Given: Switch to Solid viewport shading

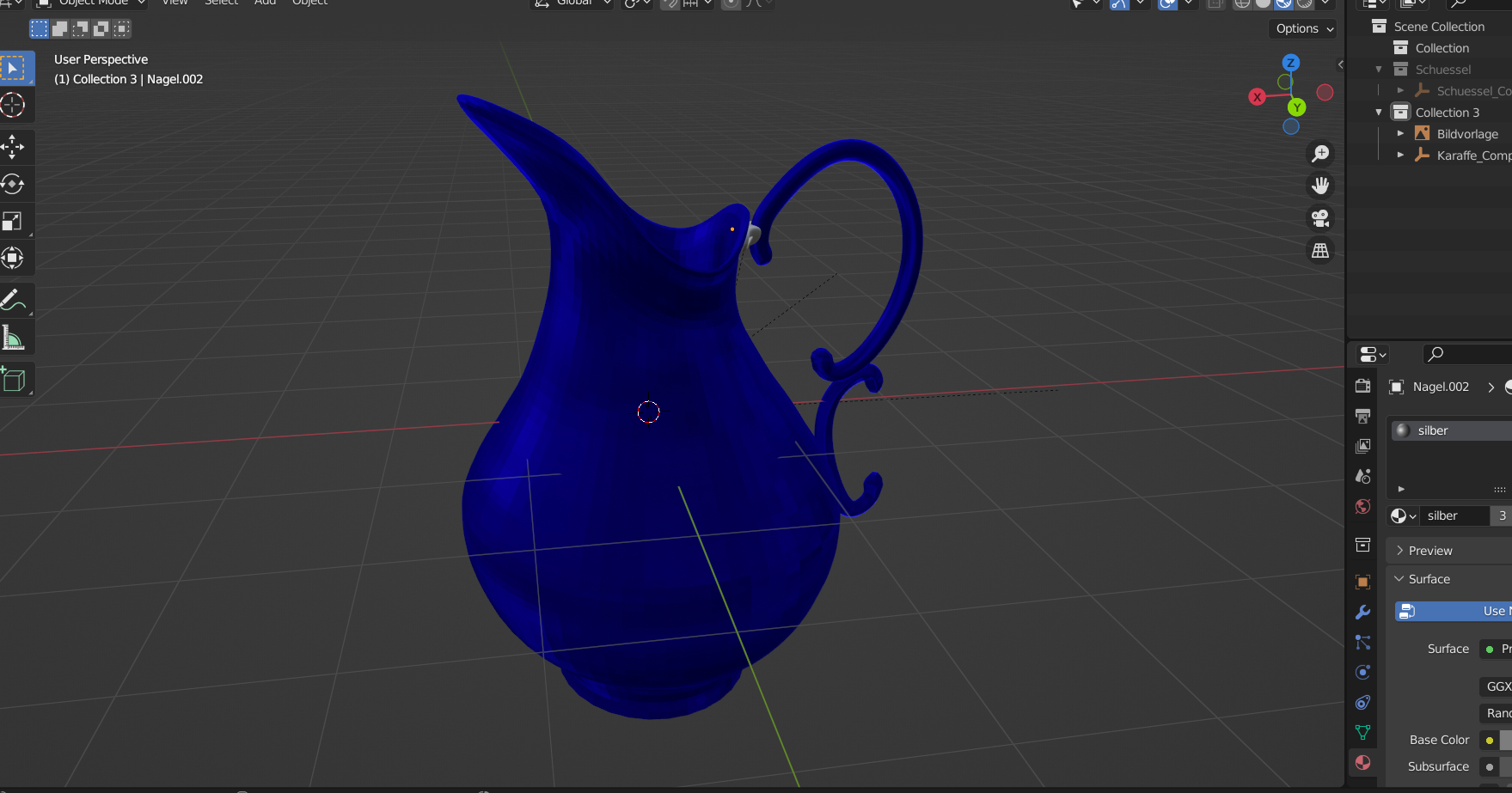Looking at the screenshot, I should point(1263,3).
